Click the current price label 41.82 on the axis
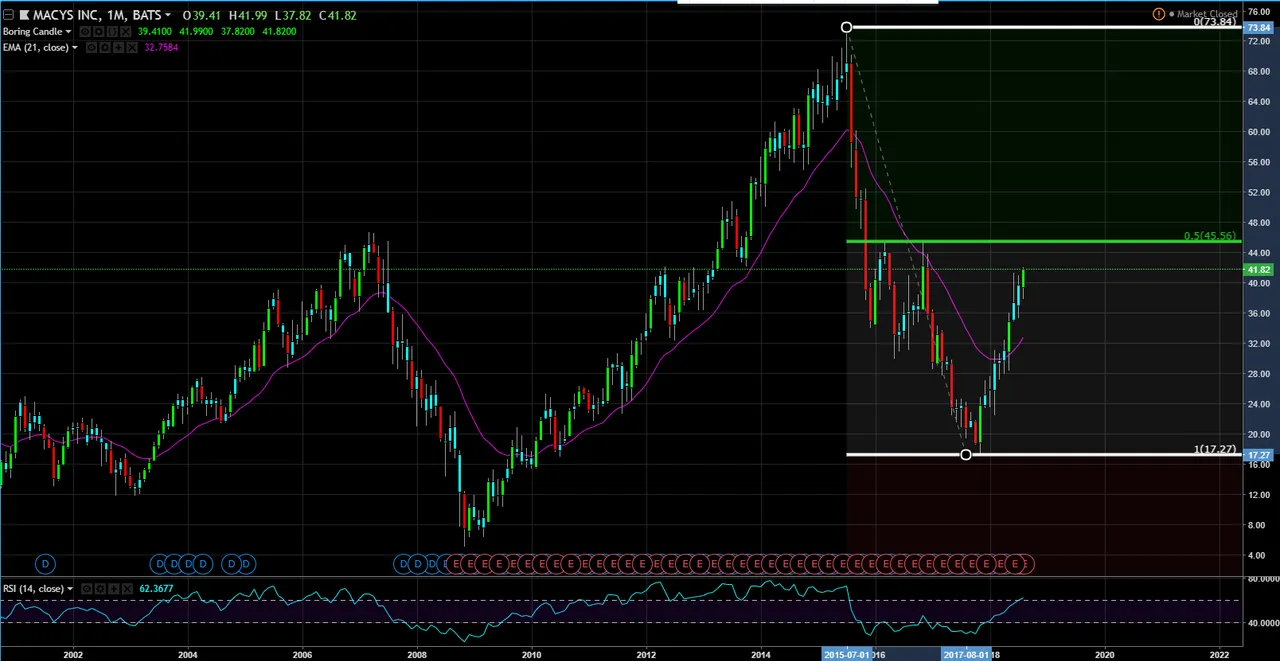This screenshot has width=1280, height=661. pos(1259,270)
